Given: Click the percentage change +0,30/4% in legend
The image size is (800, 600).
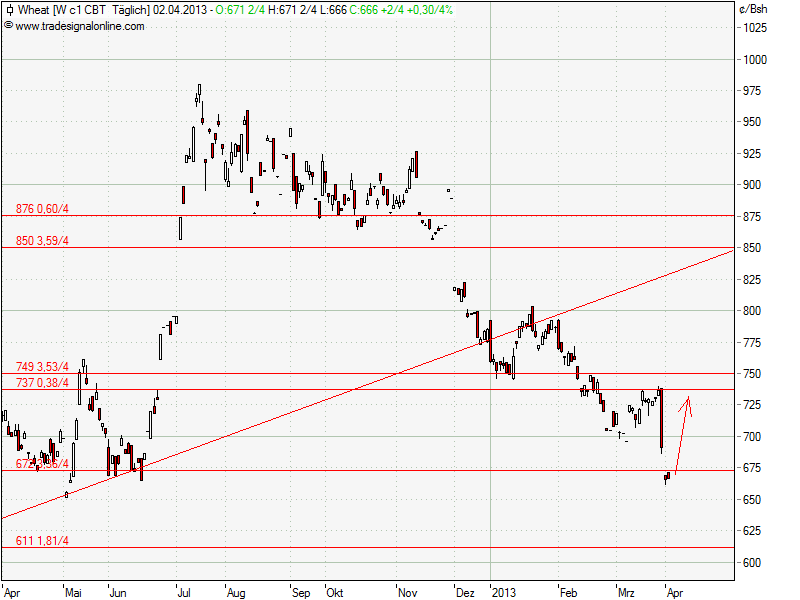Looking at the screenshot, I should (x=428, y=10).
